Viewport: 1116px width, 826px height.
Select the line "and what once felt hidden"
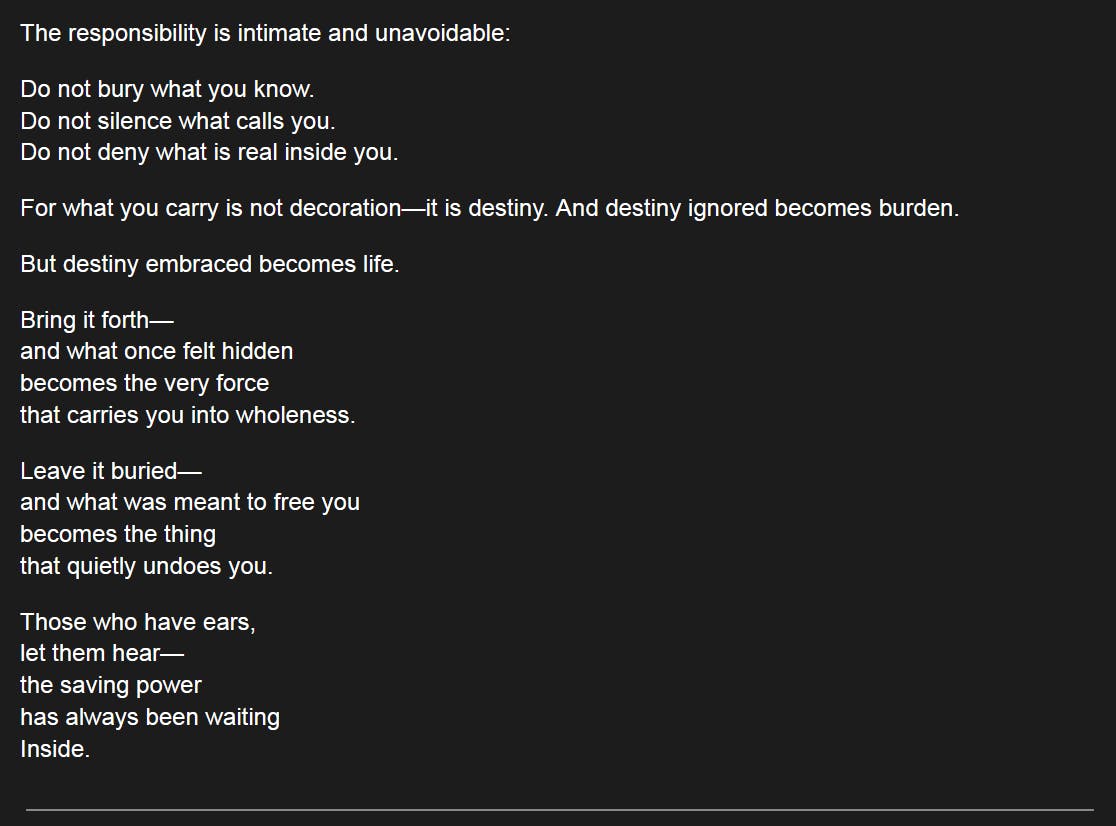click(157, 351)
